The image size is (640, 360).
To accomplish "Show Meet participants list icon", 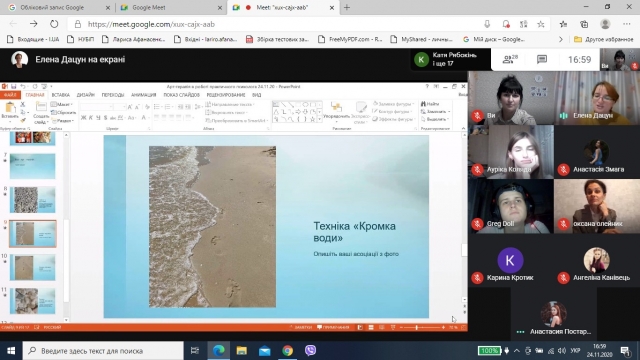I will click(510, 59).
